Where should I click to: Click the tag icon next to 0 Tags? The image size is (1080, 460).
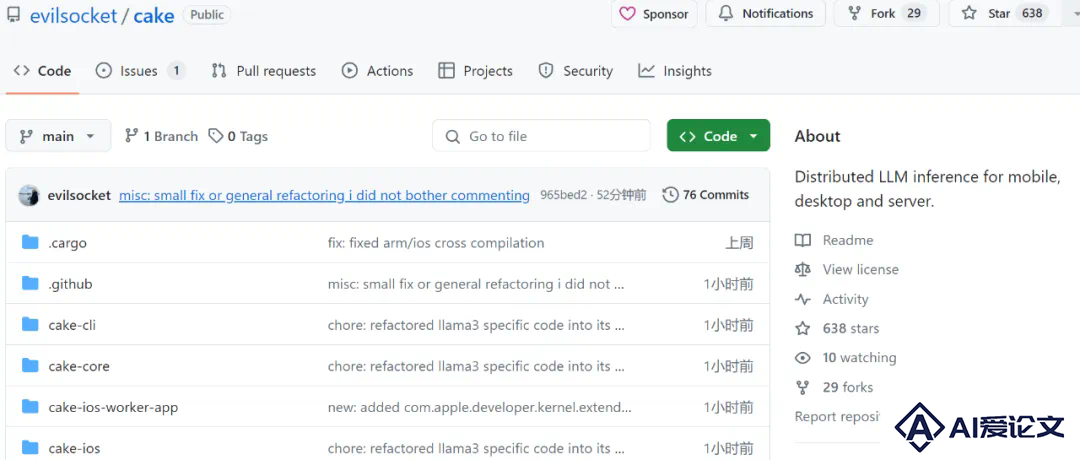(216, 136)
